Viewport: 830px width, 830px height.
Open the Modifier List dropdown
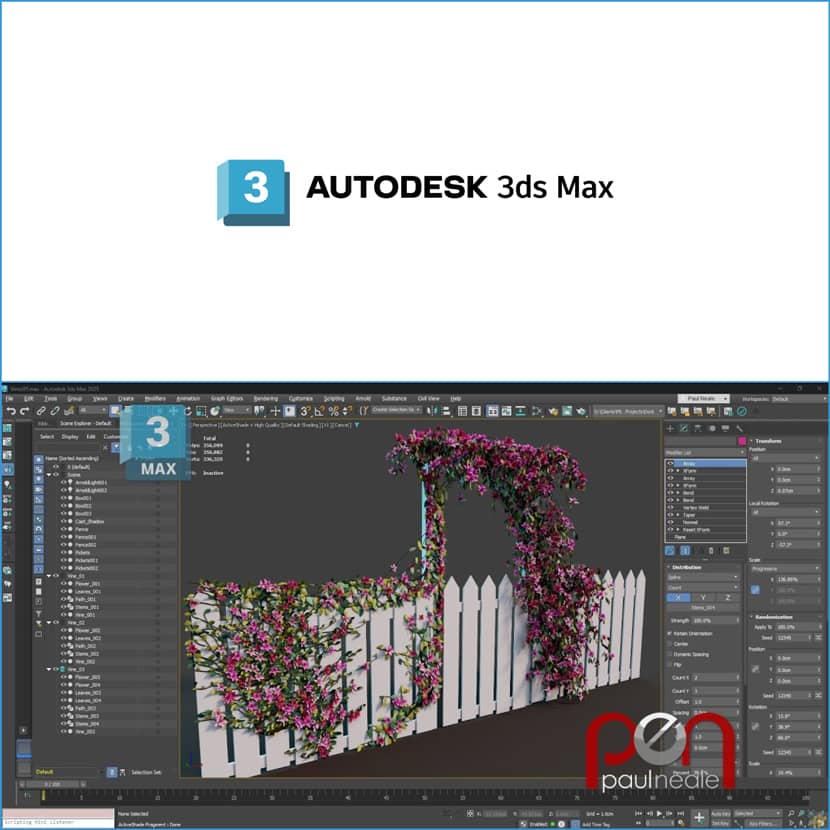point(705,453)
